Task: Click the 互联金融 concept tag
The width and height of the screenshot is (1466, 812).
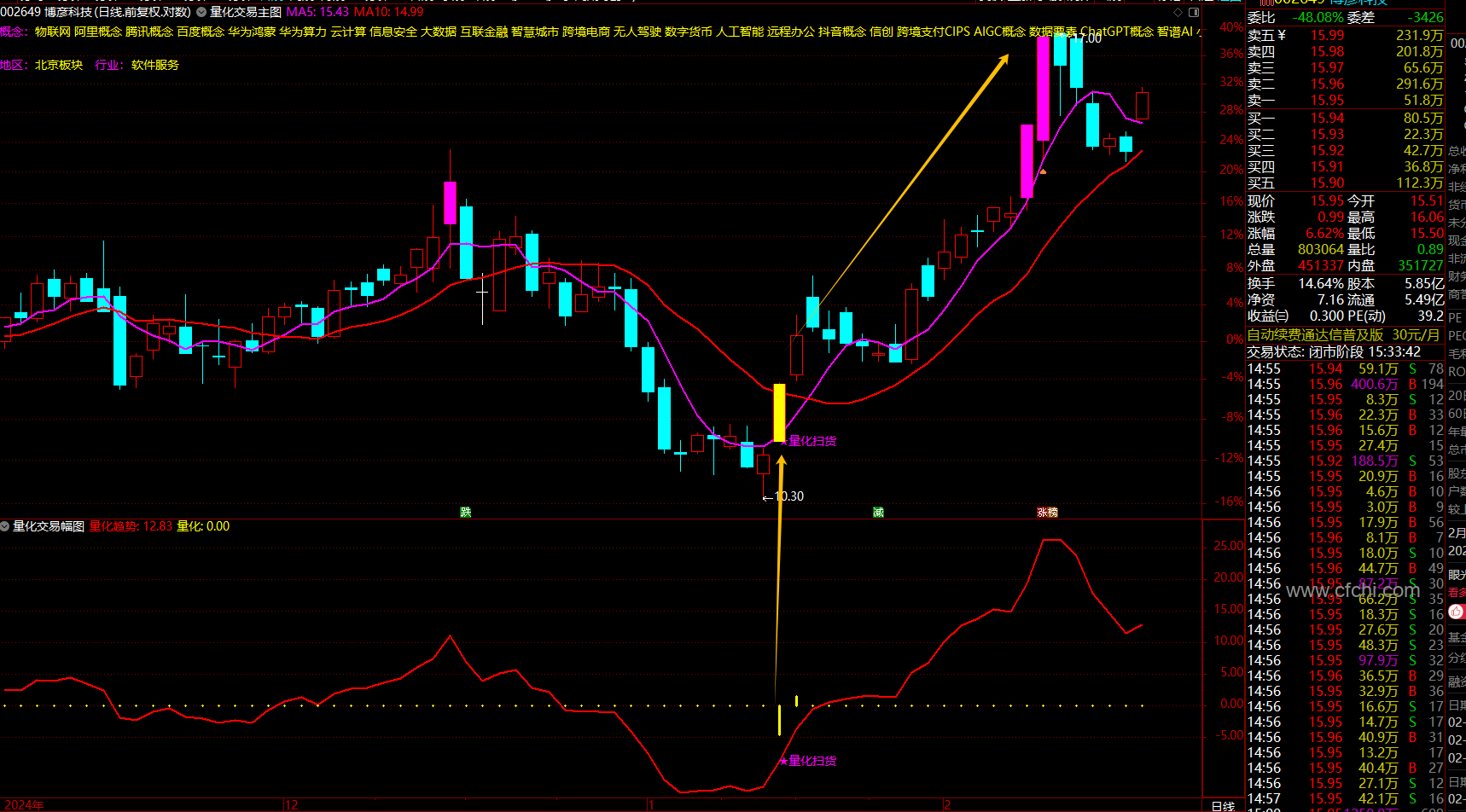Action: point(484,32)
